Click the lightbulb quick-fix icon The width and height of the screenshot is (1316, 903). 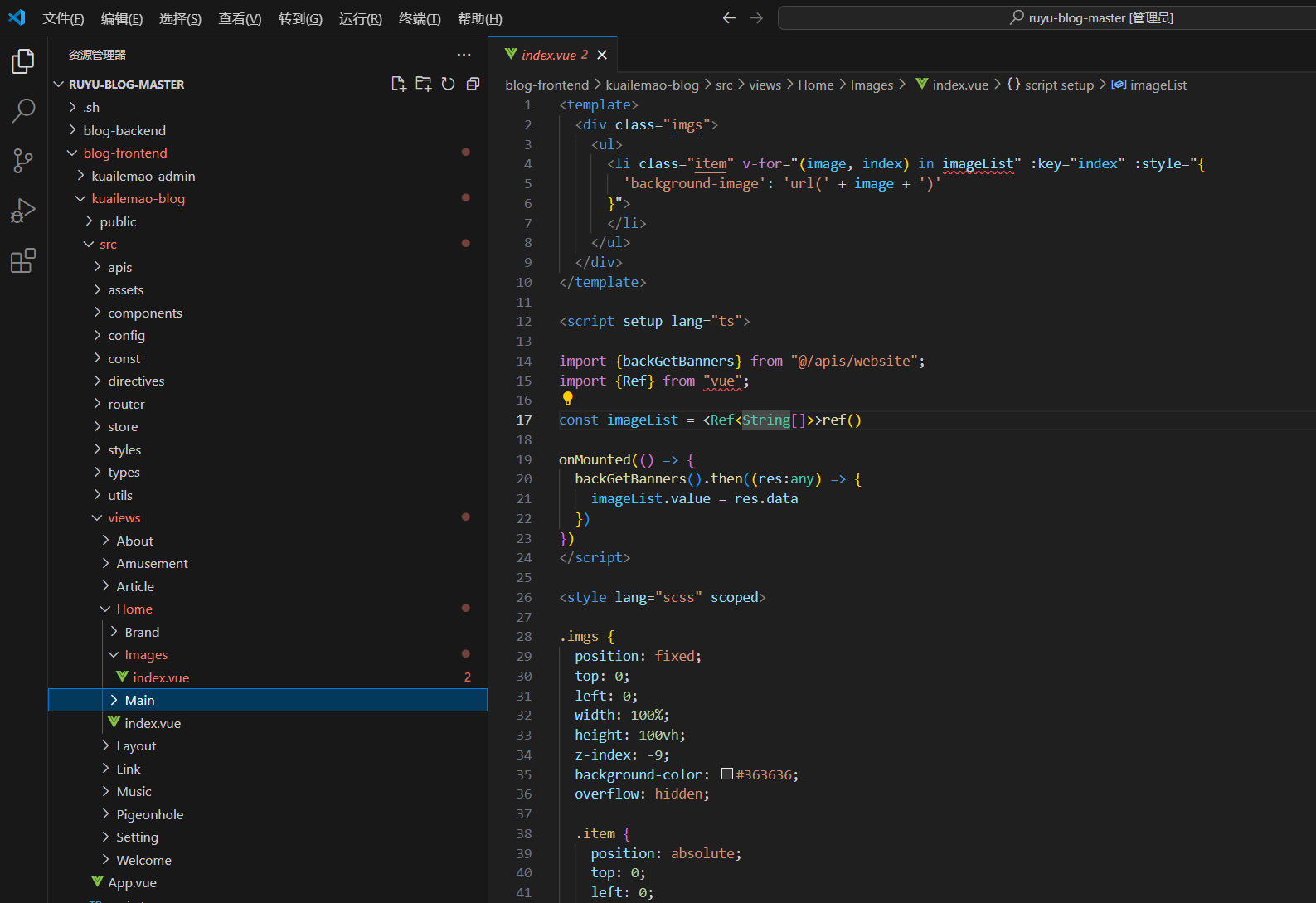(568, 399)
